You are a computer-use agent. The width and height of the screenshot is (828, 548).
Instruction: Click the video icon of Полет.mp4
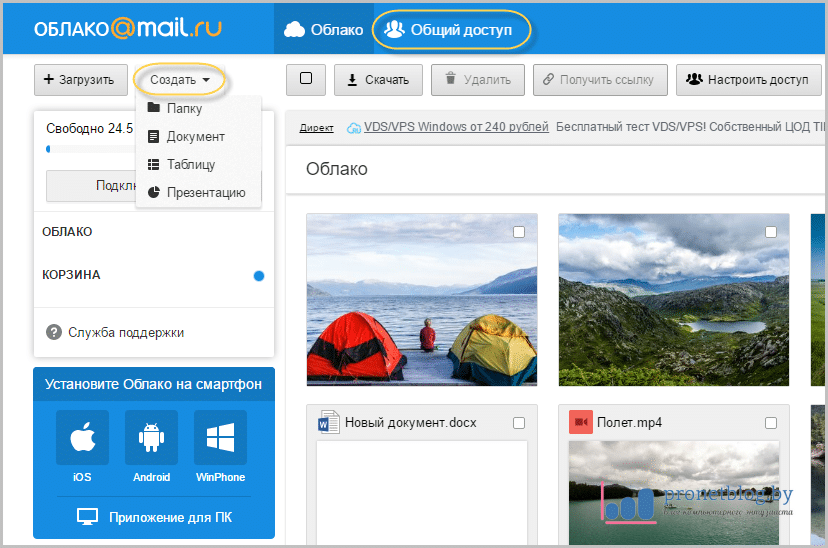tap(581, 422)
